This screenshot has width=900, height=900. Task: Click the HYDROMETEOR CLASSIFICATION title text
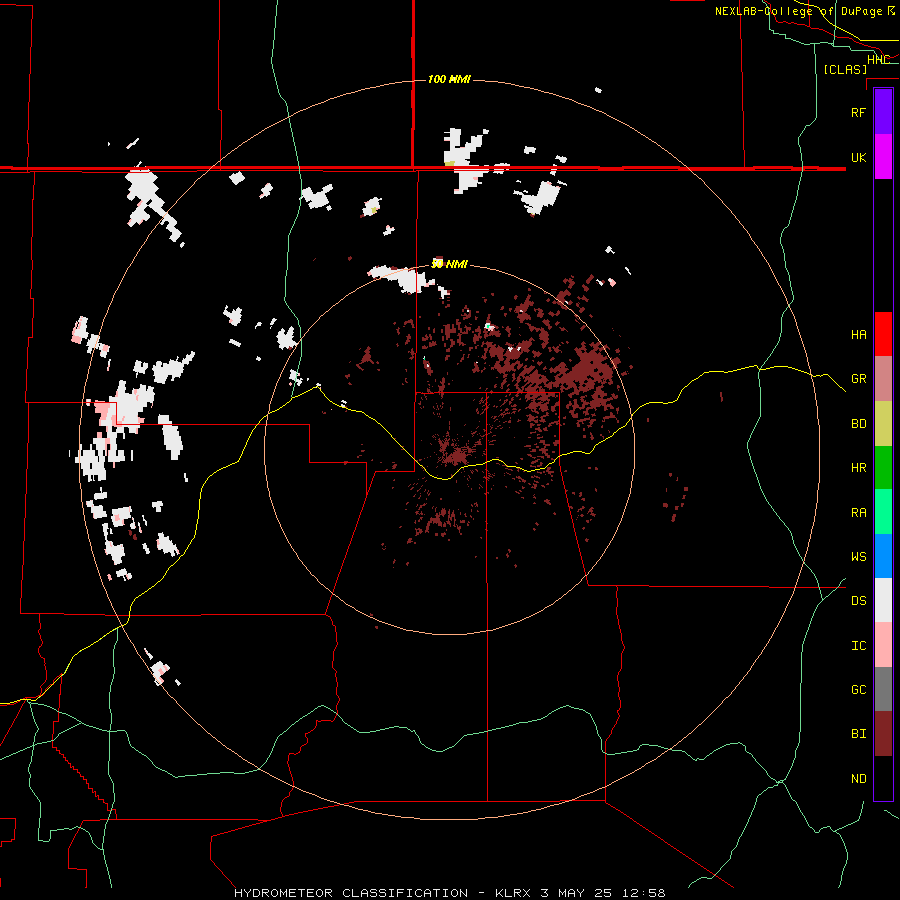[x=351, y=893]
